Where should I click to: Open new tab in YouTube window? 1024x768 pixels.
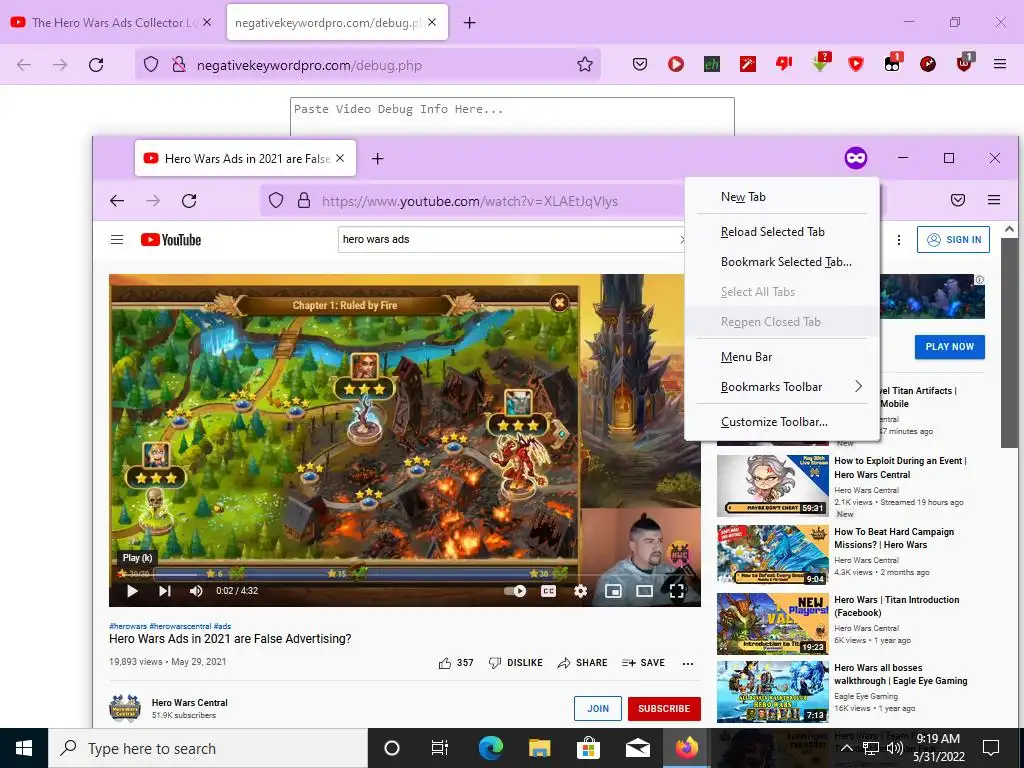coord(377,159)
